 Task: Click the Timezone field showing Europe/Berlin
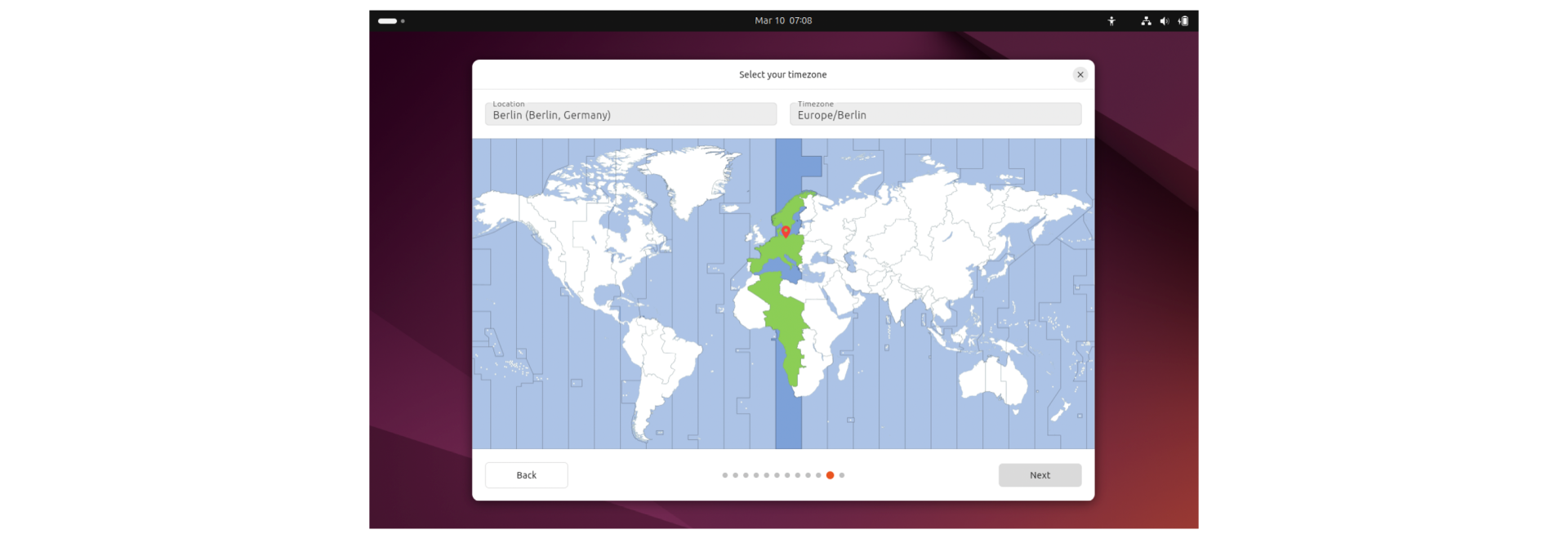[x=935, y=114]
